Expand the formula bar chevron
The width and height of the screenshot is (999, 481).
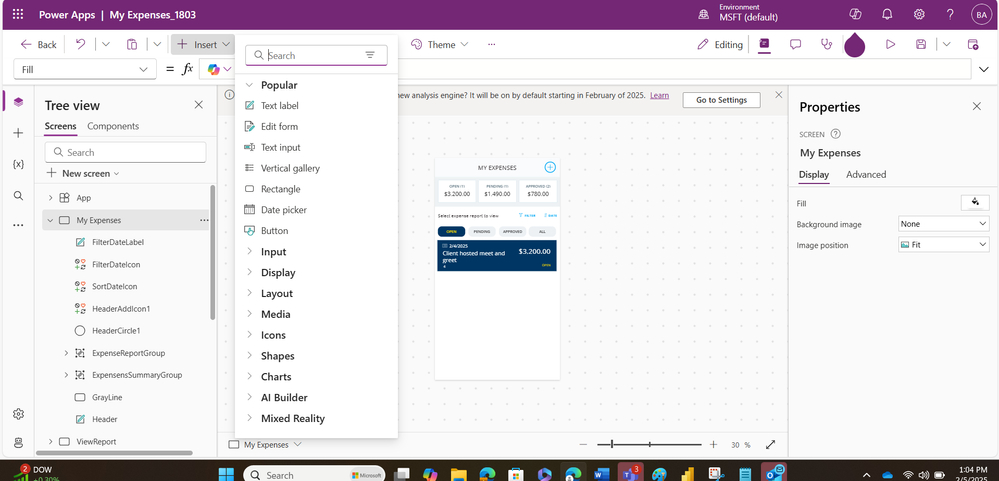pyautogui.click(x=984, y=69)
